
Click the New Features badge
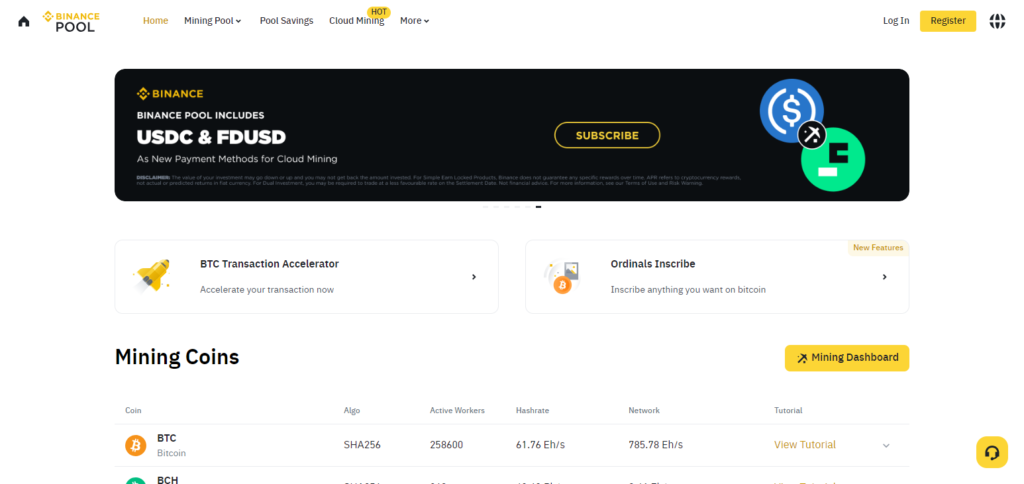[878, 248]
